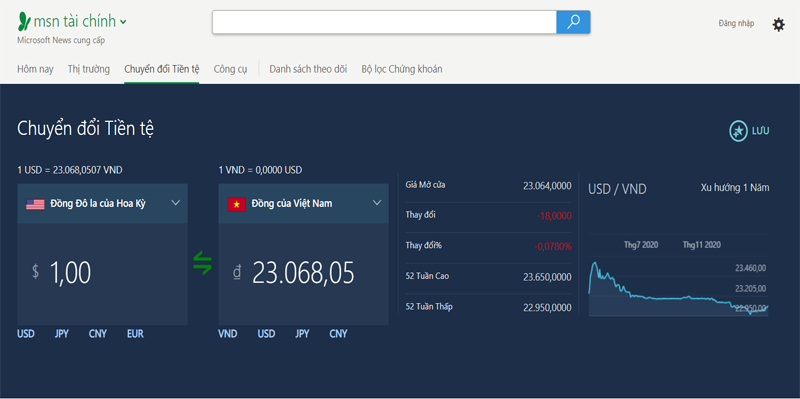Open the Đồng của Việt Nam dropdown
Viewport: 800px width, 399px height.
pyautogui.click(x=304, y=203)
